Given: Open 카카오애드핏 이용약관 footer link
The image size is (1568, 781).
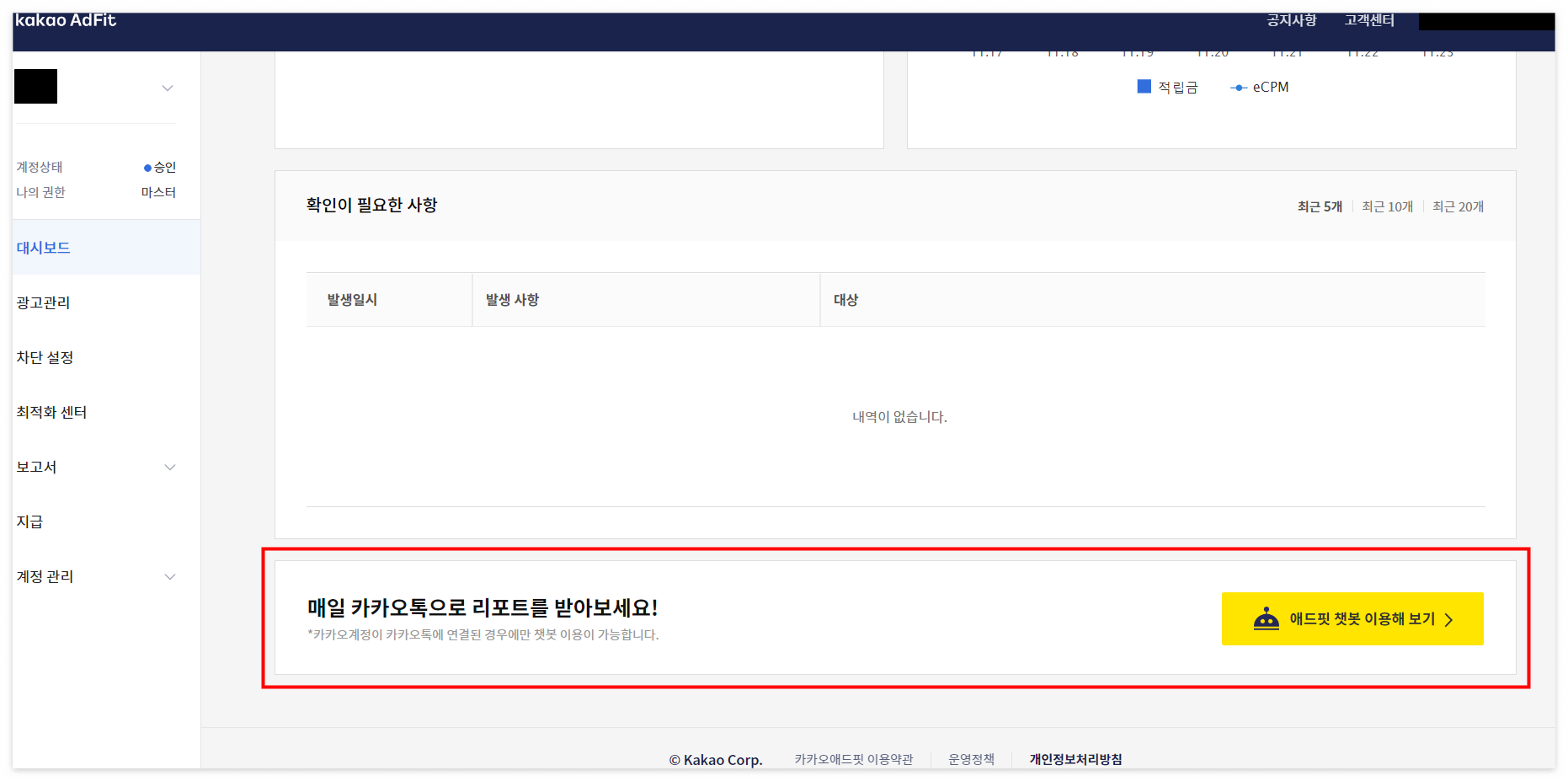Looking at the screenshot, I should (854, 759).
